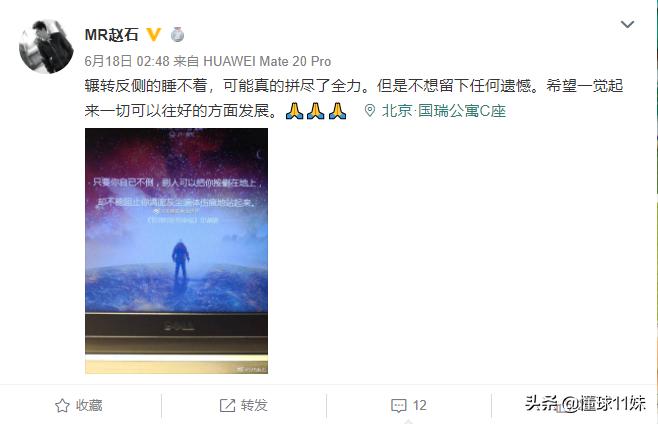Image resolution: width=658 pixels, height=424 pixels.
Task: Click the repost arrow icon
Action: (227, 406)
